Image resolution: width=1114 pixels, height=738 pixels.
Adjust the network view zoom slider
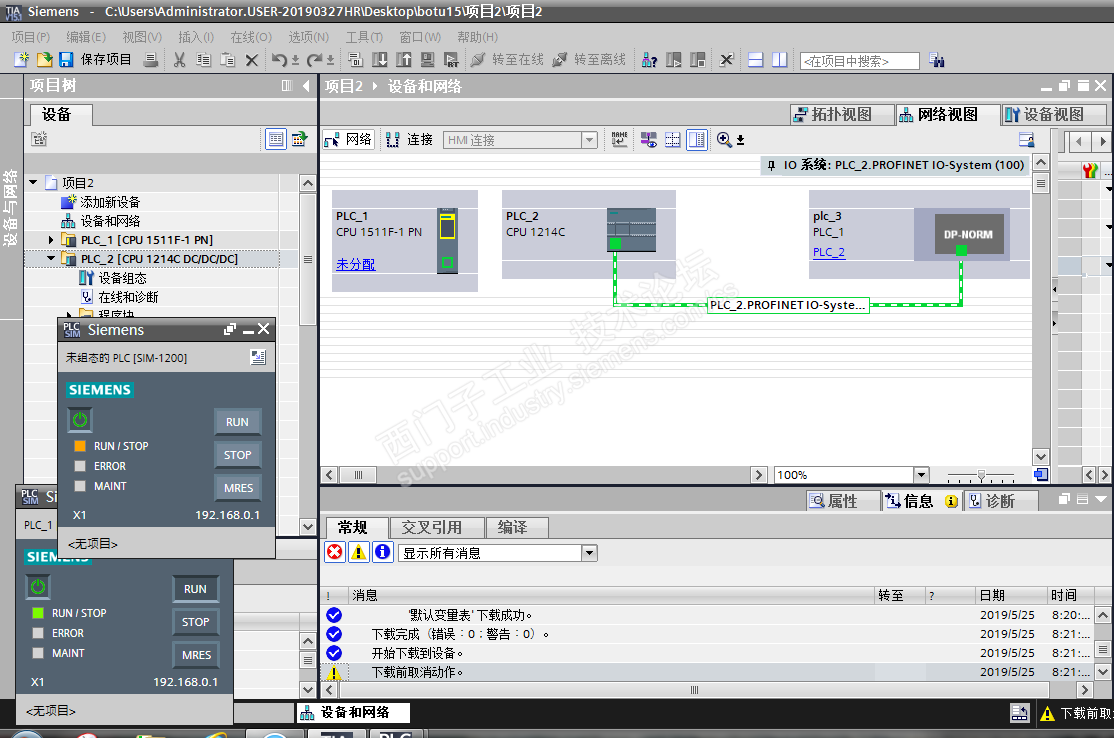pos(981,474)
